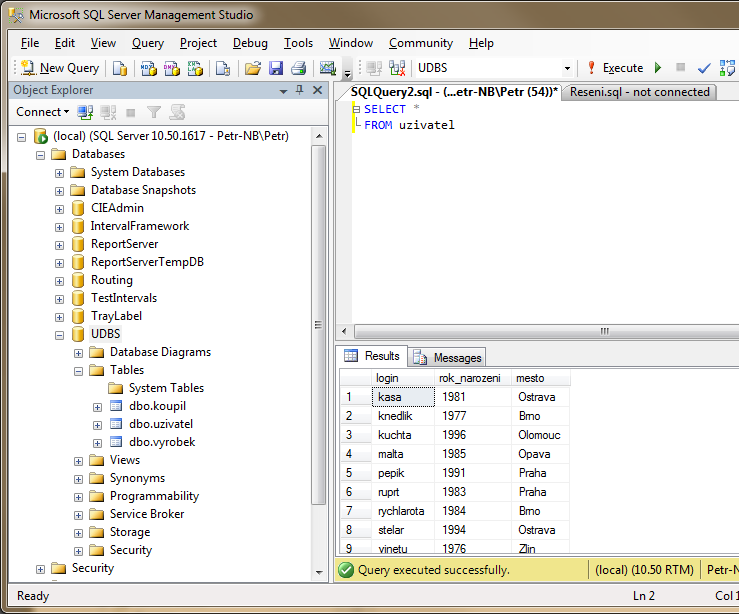
Task: Click Object Explorer vertical scrollbar thumb
Action: coord(319,325)
